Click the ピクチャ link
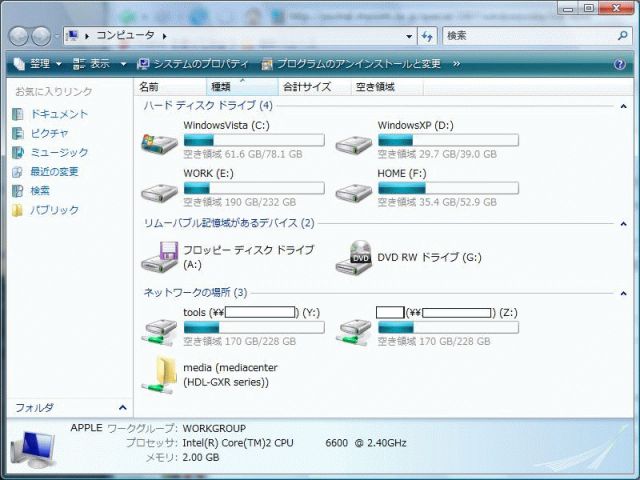Image resolution: width=640 pixels, height=480 pixels. pos(49,133)
